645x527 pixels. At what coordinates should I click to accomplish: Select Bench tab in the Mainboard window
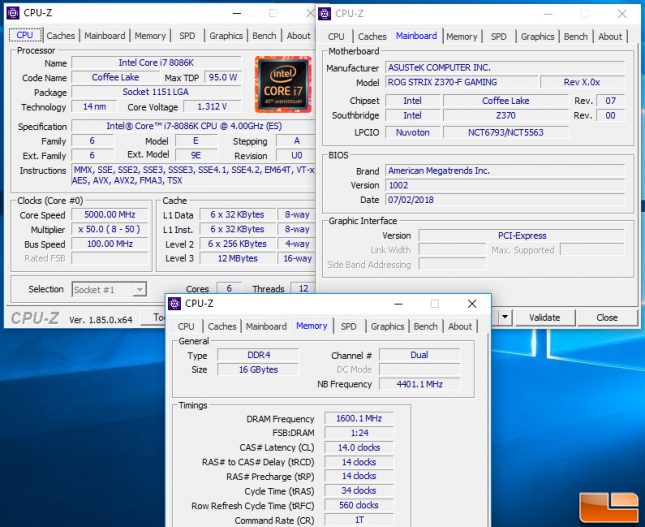click(575, 37)
